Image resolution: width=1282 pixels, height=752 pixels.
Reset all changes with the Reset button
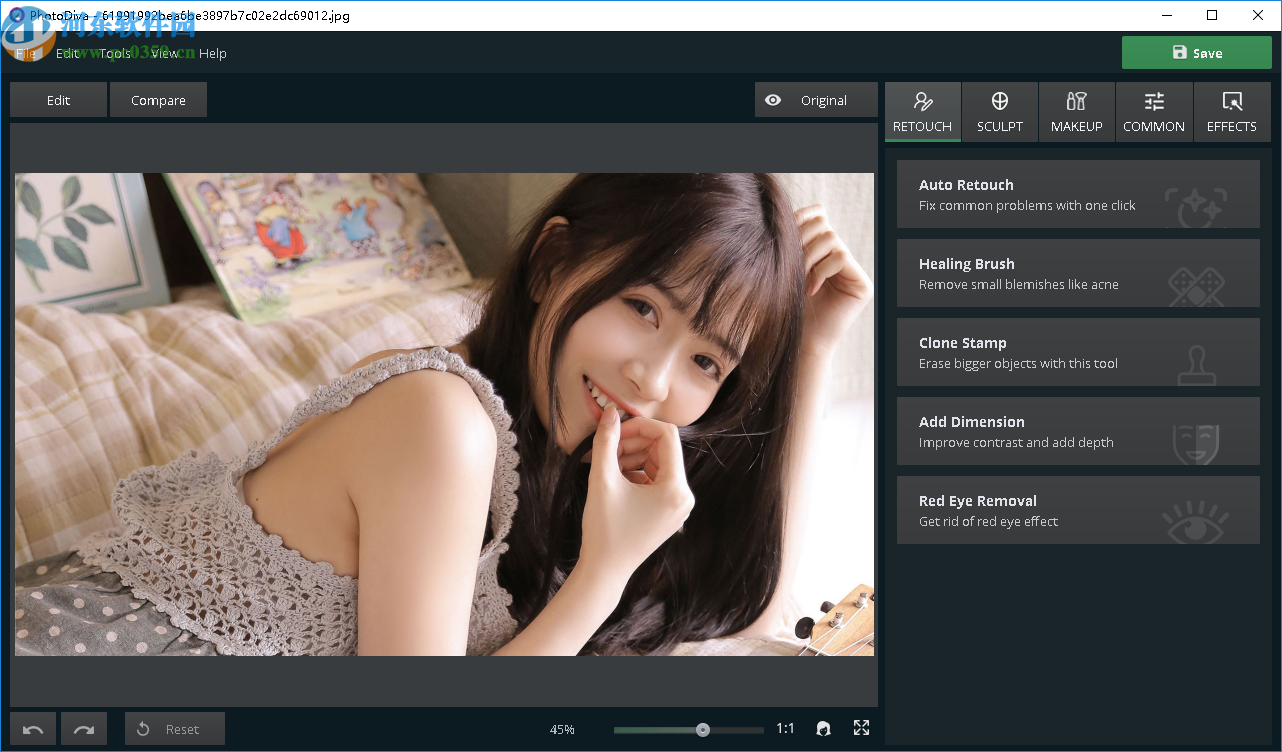coord(174,729)
